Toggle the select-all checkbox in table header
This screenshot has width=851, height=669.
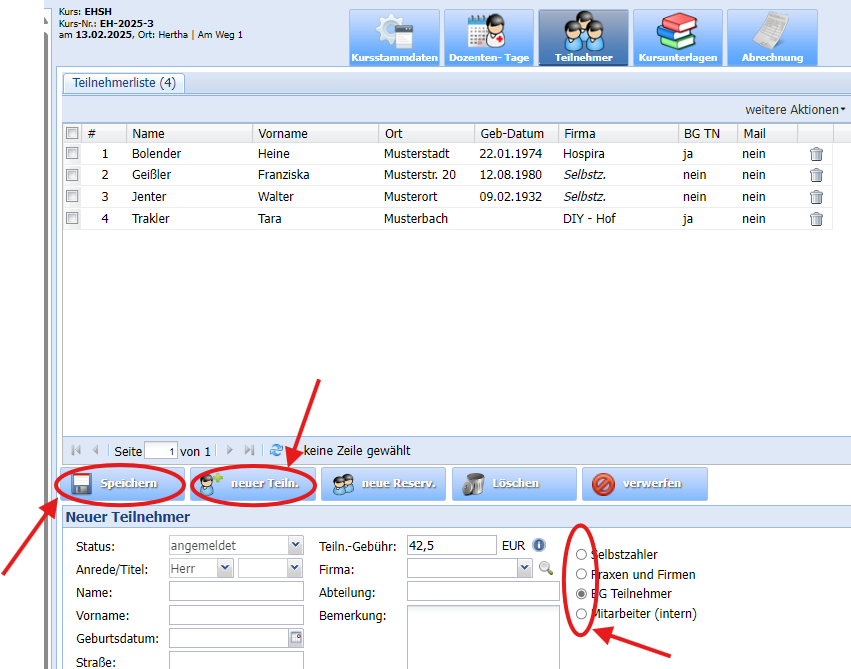(72, 133)
